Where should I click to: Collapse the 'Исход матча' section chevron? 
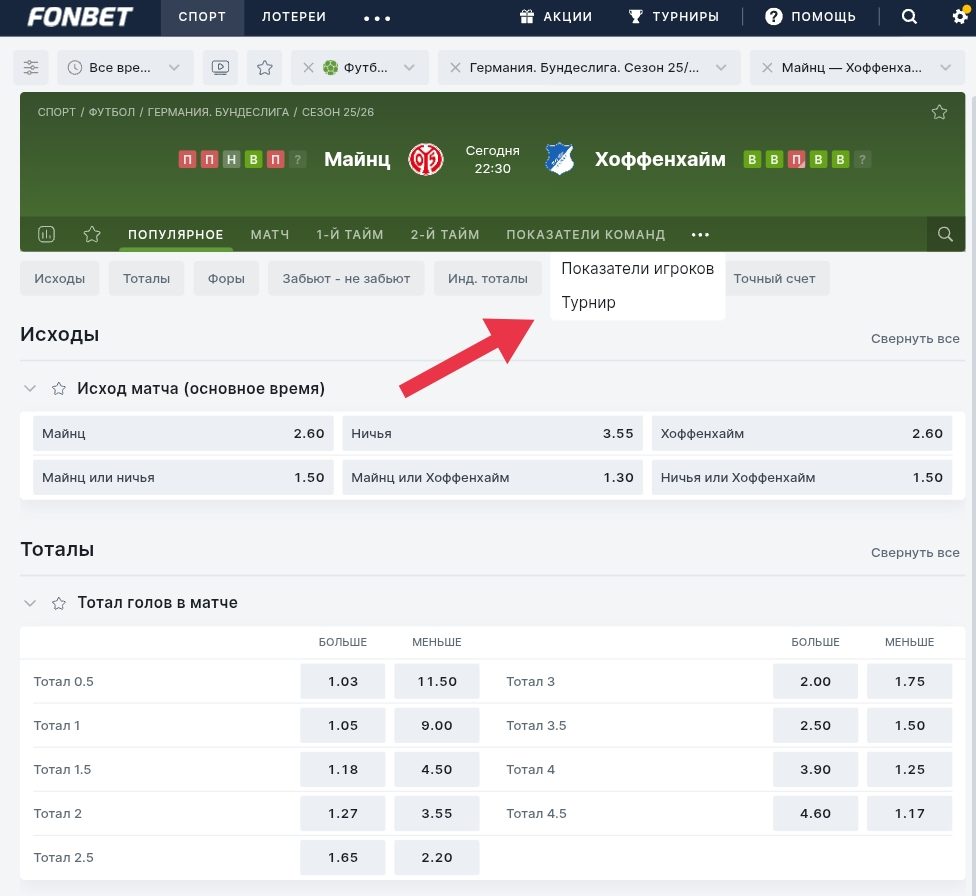coord(30,389)
